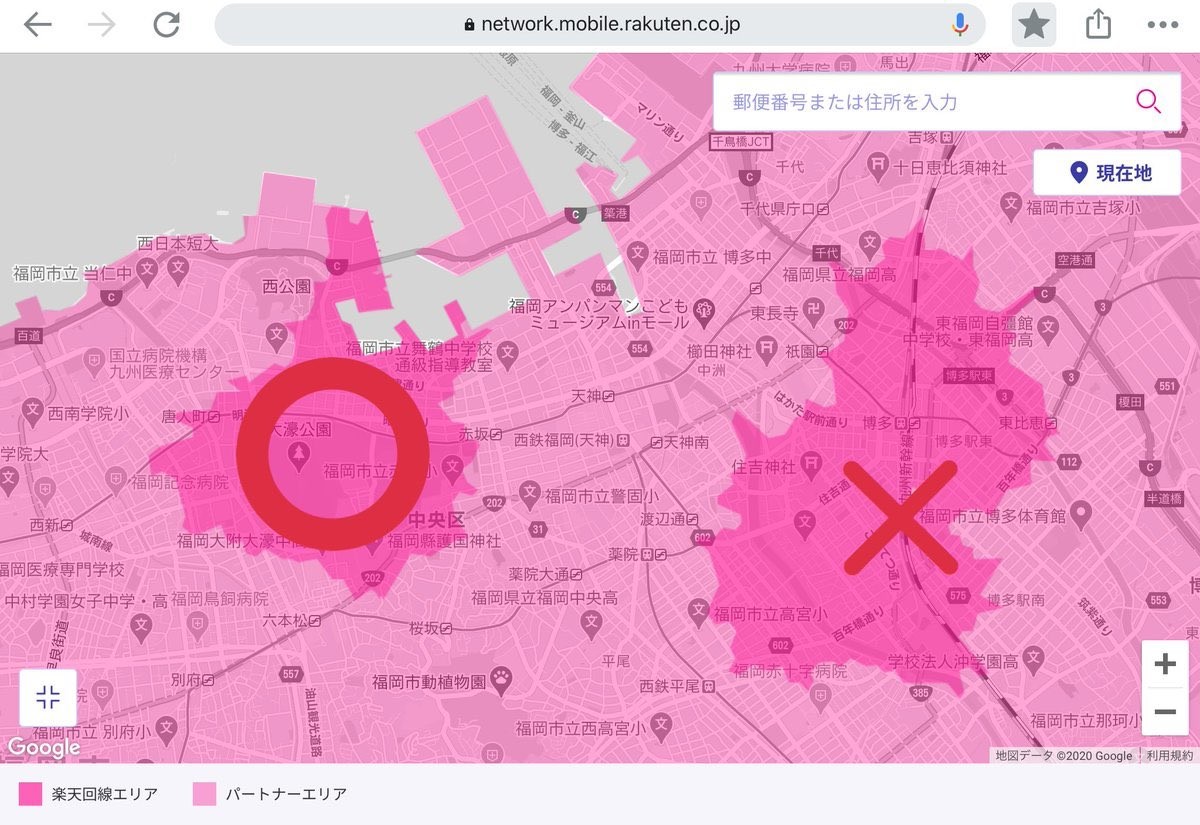Reload the page with refresh icon
Screen dimensions: 1200x825
pyautogui.click(x=167, y=25)
